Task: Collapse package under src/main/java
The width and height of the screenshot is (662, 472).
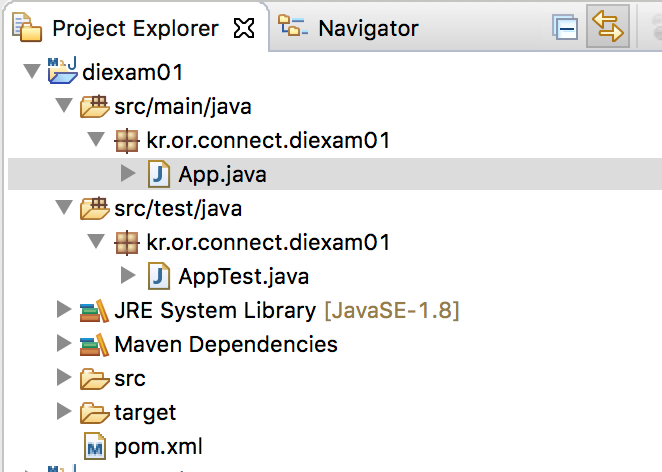Action: click(96, 139)
